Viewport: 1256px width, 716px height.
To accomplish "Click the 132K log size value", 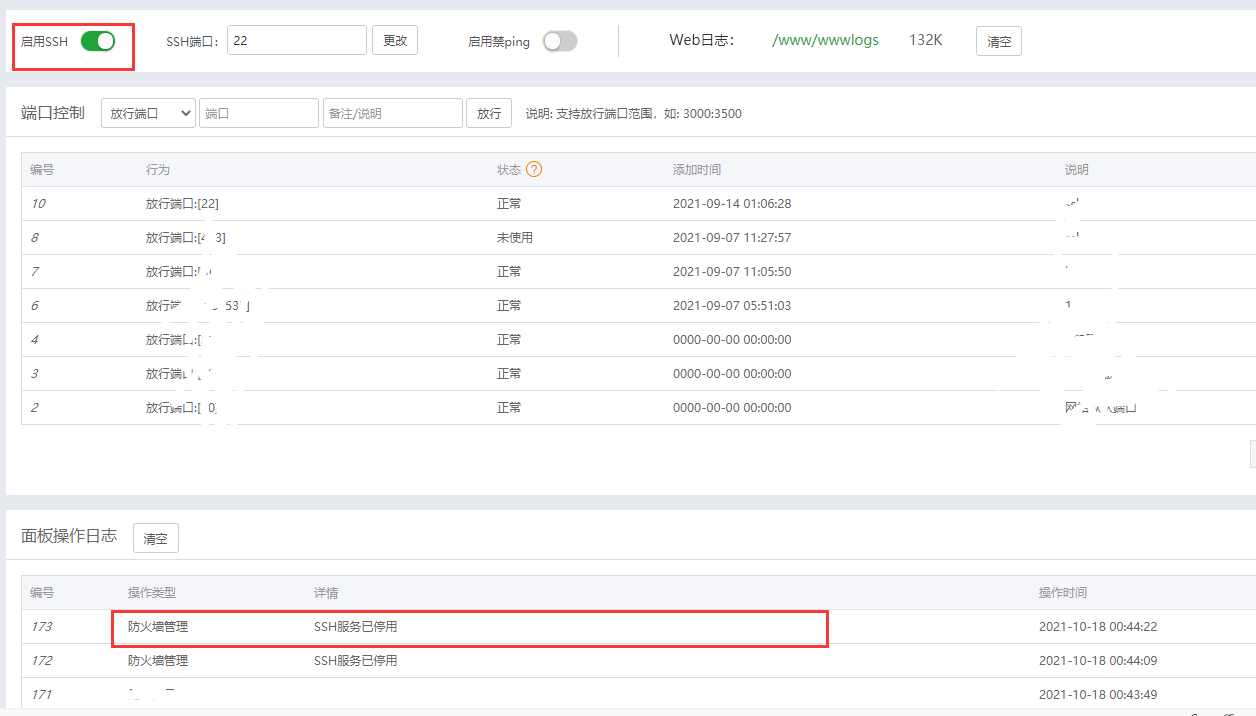I will [926, 40].
